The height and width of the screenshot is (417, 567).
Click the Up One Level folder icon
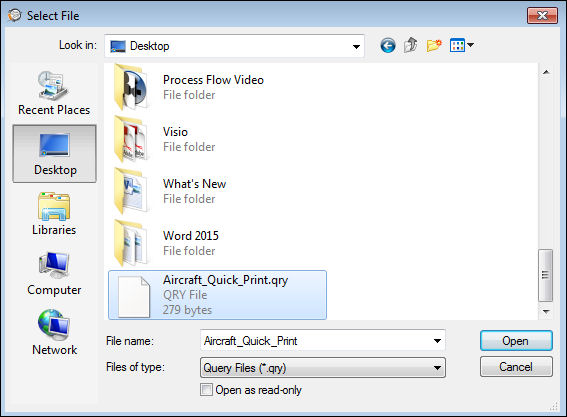pyautogui.click(x=410, y=45)
